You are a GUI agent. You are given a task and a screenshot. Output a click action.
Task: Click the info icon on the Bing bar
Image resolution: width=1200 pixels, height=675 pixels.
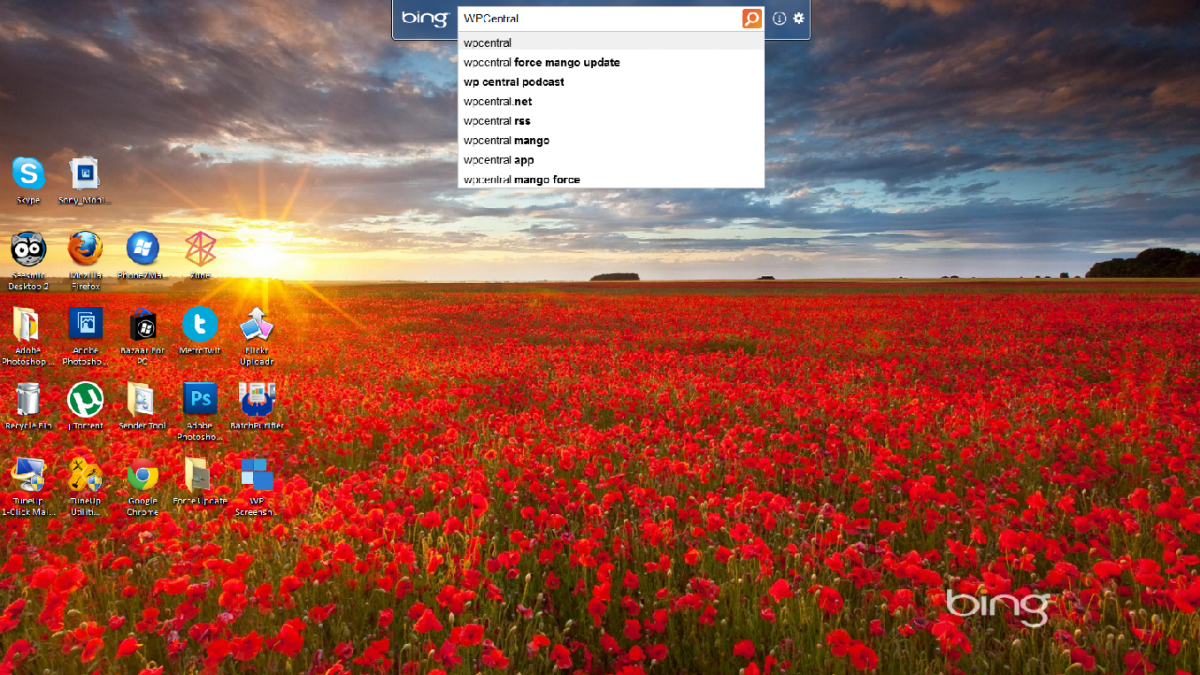pos(777,17)
